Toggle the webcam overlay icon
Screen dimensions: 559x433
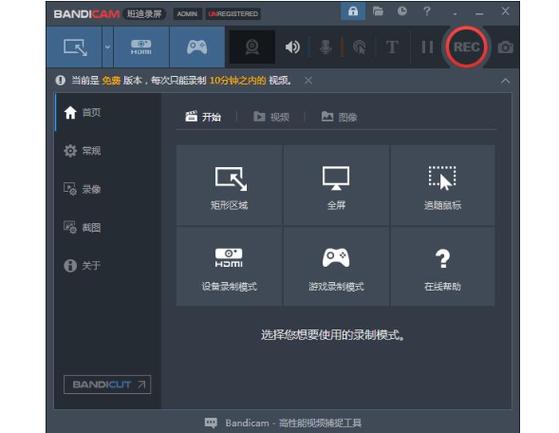point(252,47)
